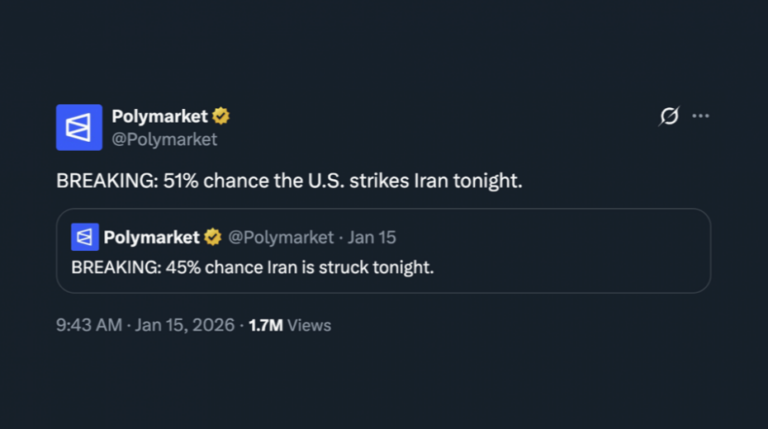Viewport: 768px width, 429px height.
Task: Click the 9:43 AM post time
Action: tap(89, 325)
